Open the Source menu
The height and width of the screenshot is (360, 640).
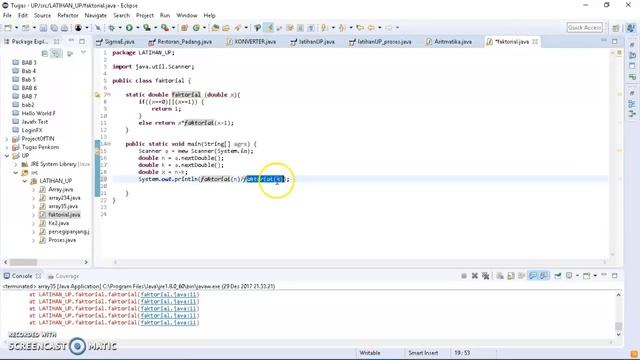[42, 16]
